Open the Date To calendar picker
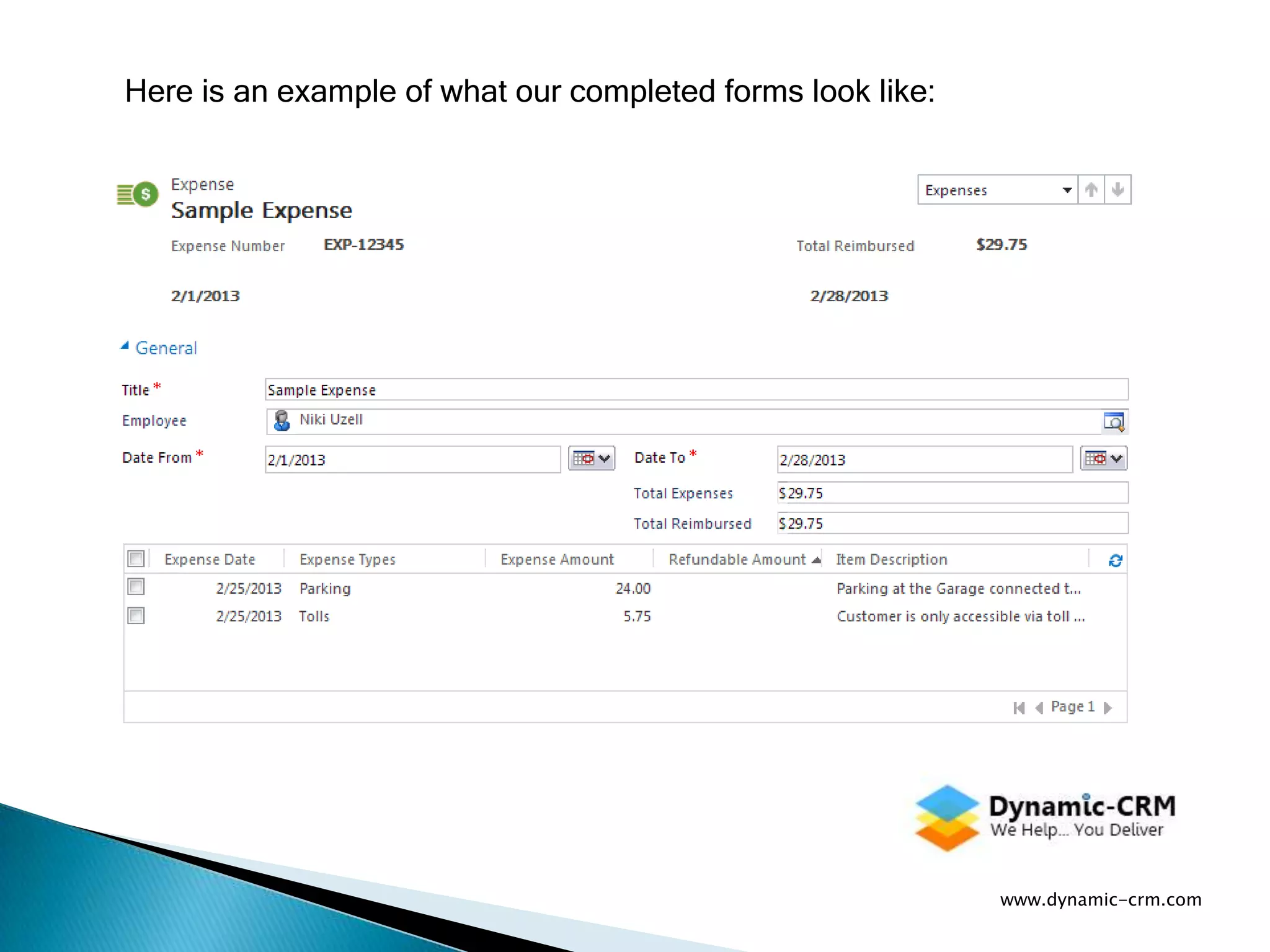Viewport: 1270px width, 952px height. point(1104,459)
